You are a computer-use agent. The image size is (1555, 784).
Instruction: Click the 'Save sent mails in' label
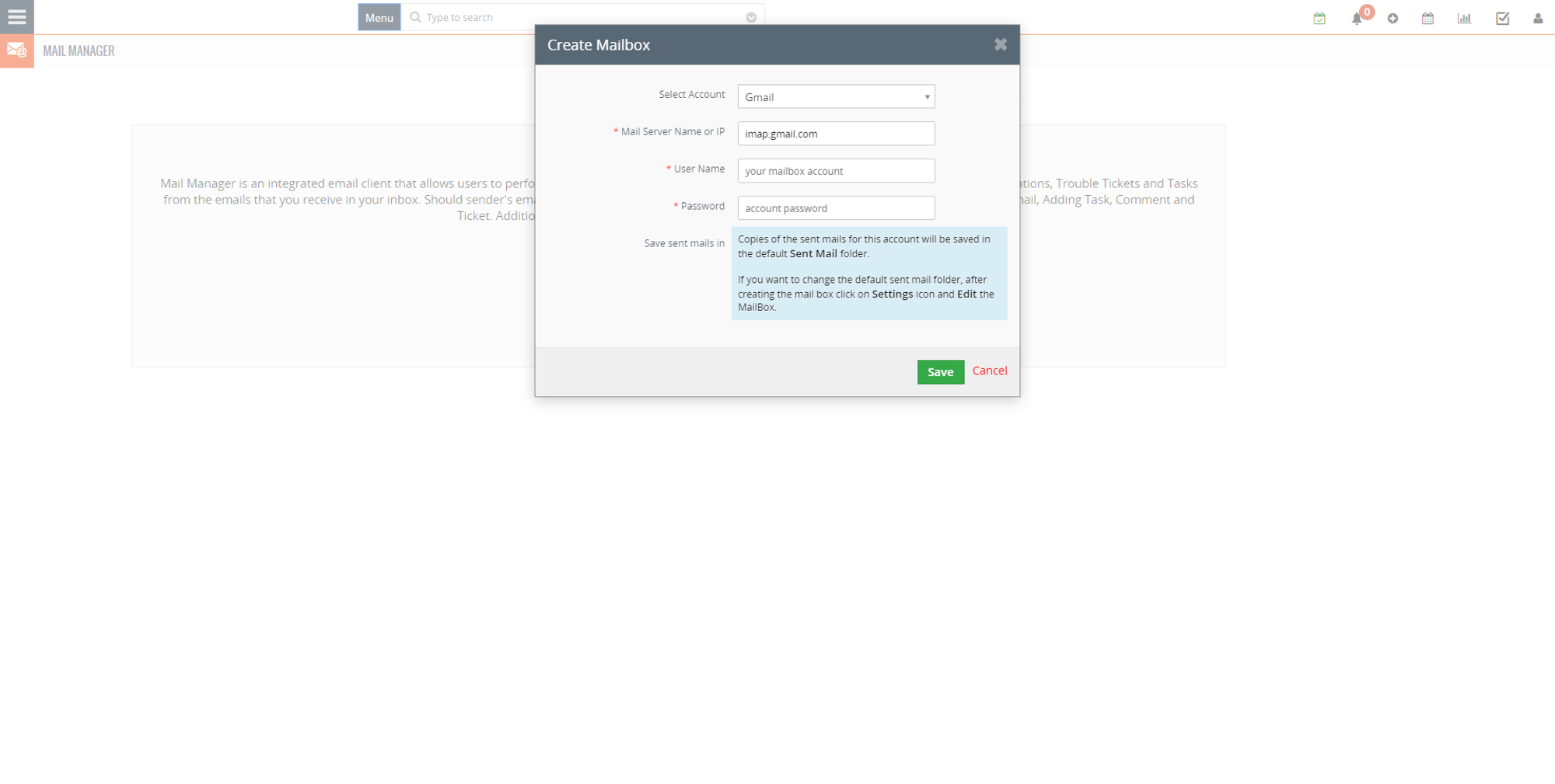pos(684,243)
